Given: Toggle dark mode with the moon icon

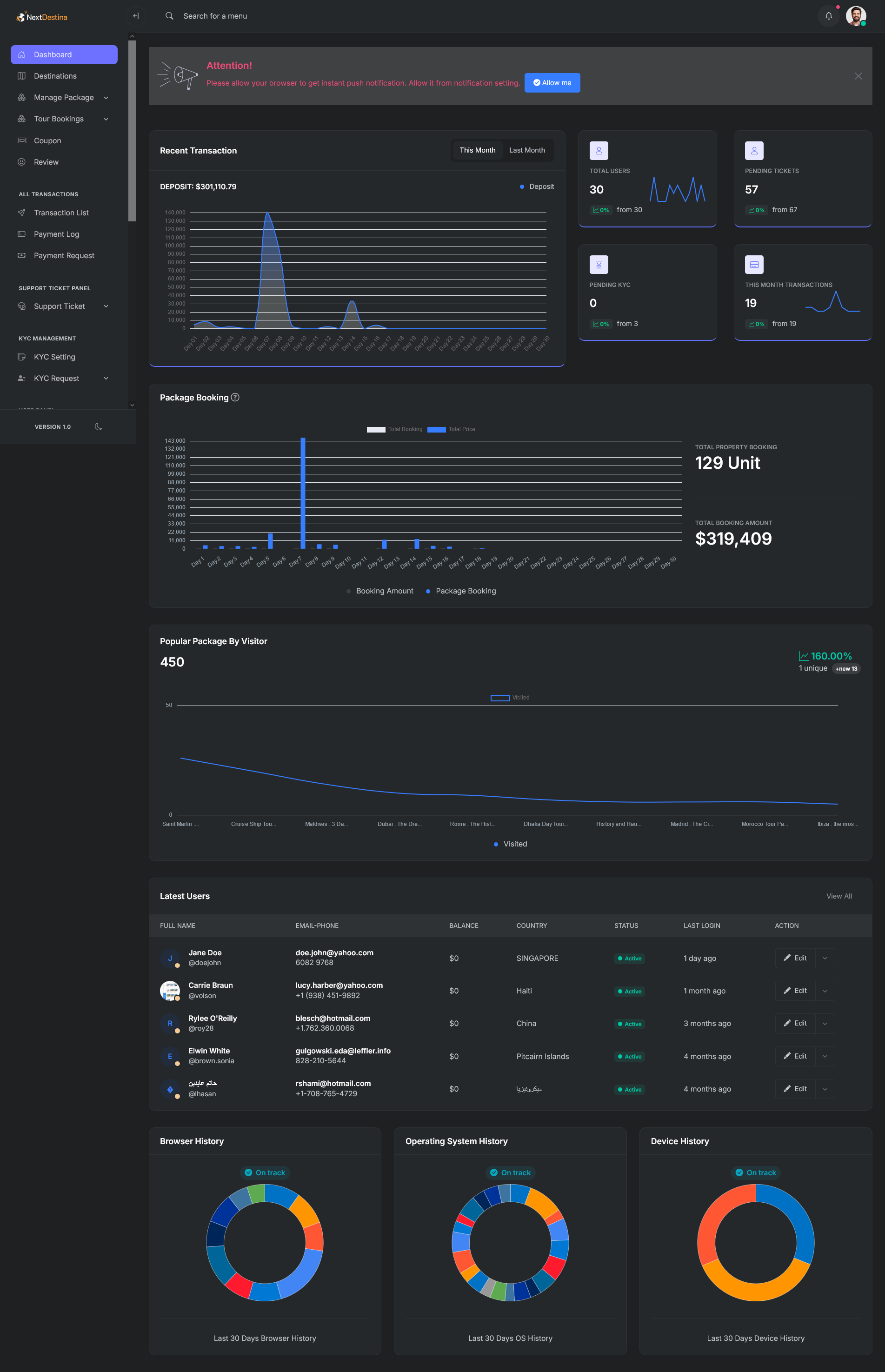Looking at the screenshot, I should coord(98,427).
